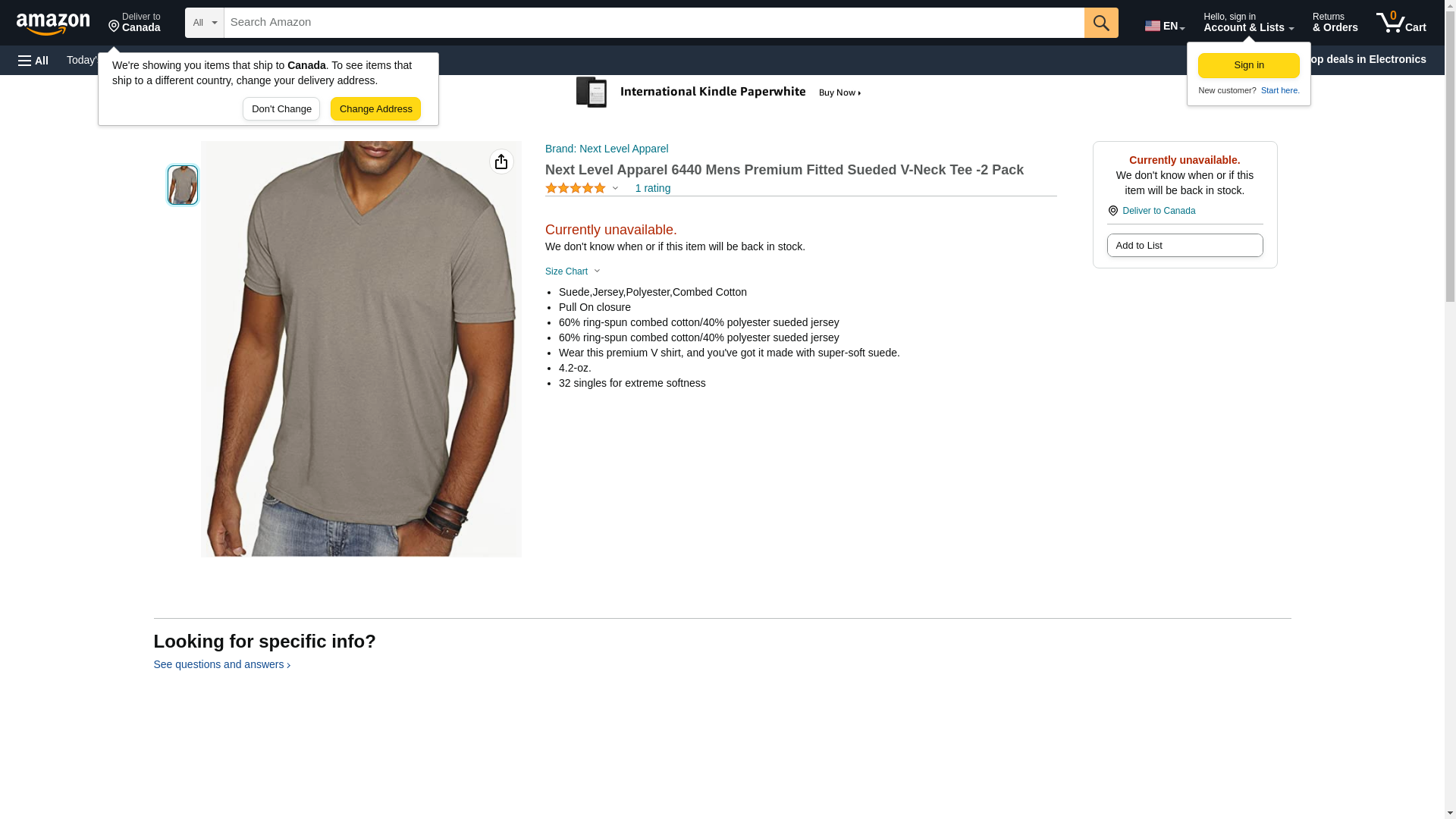
Task: Open Returns & Orders
Action: tap(1335, 23)
